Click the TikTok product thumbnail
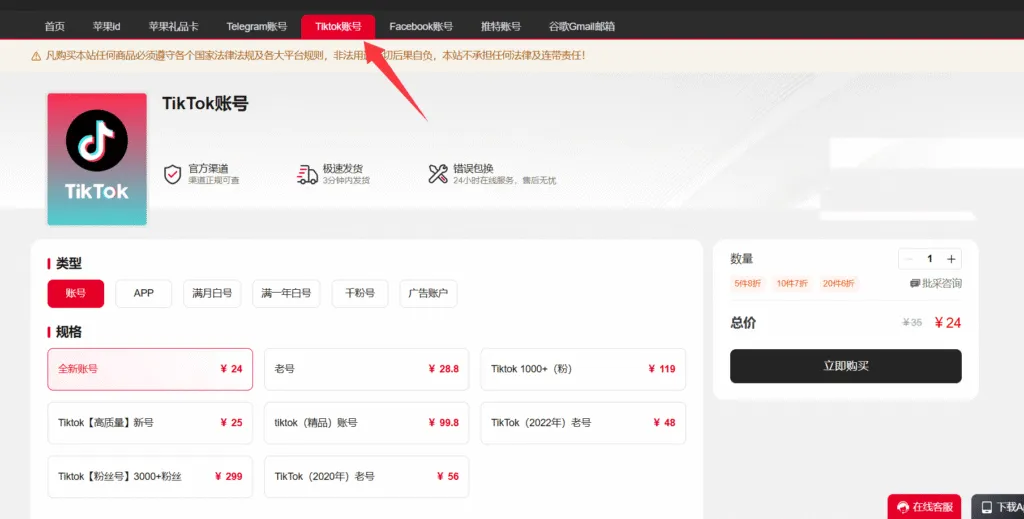Image resolution: width=1024 pixels, height=519 pixels. 97,159
